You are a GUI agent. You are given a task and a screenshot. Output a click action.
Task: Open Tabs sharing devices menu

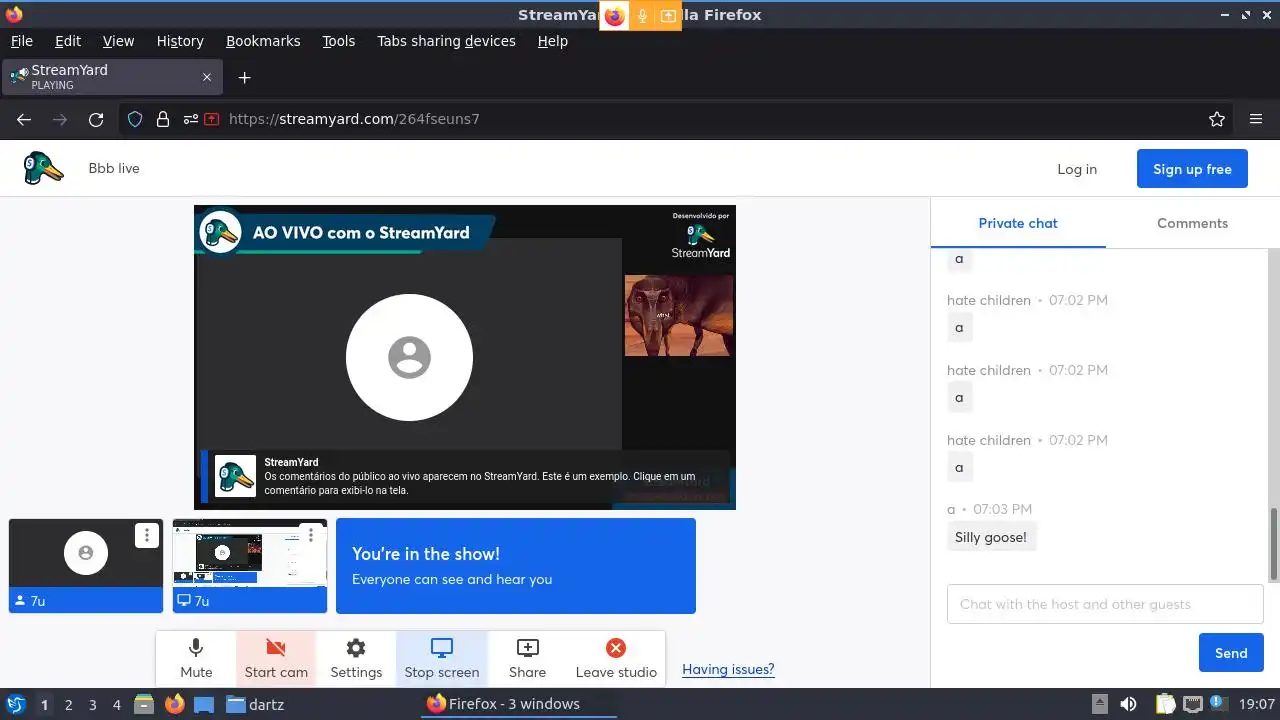pos(446,41)
